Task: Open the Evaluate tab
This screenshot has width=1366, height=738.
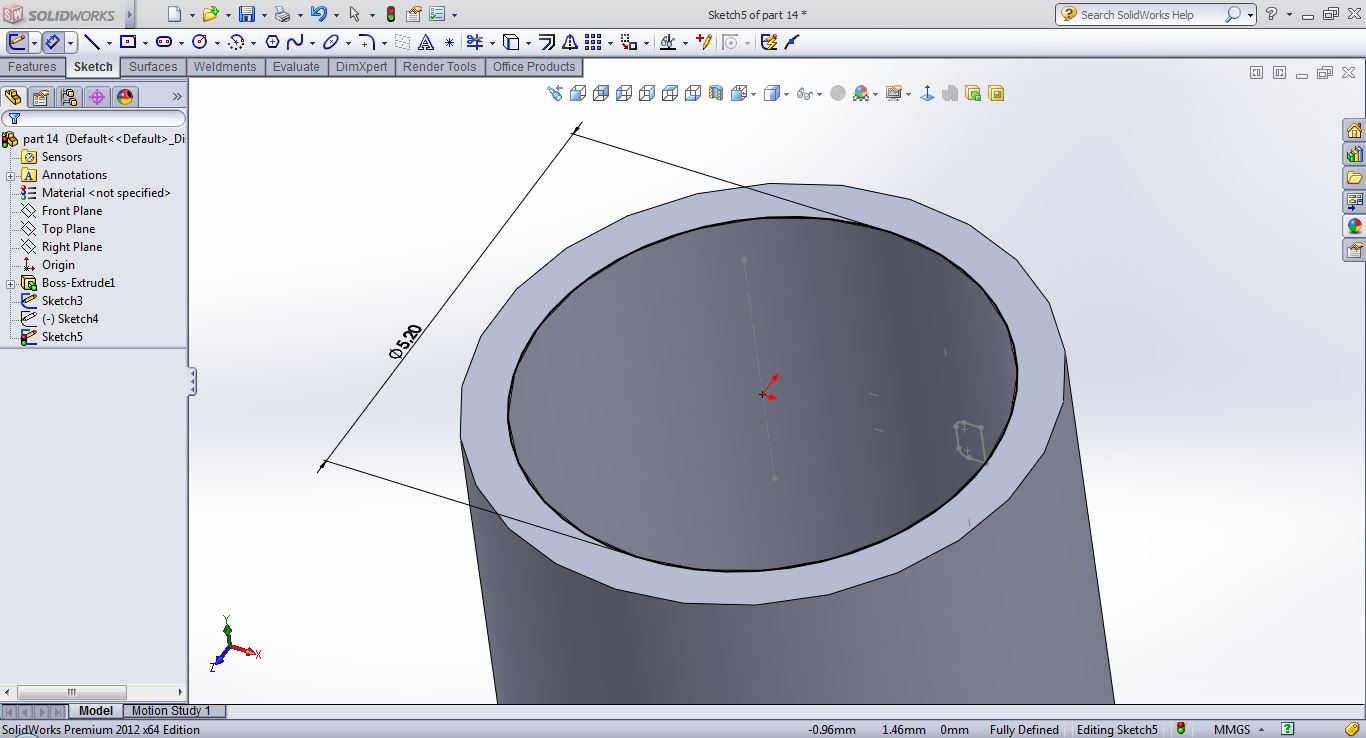Action: click(296, 67)
